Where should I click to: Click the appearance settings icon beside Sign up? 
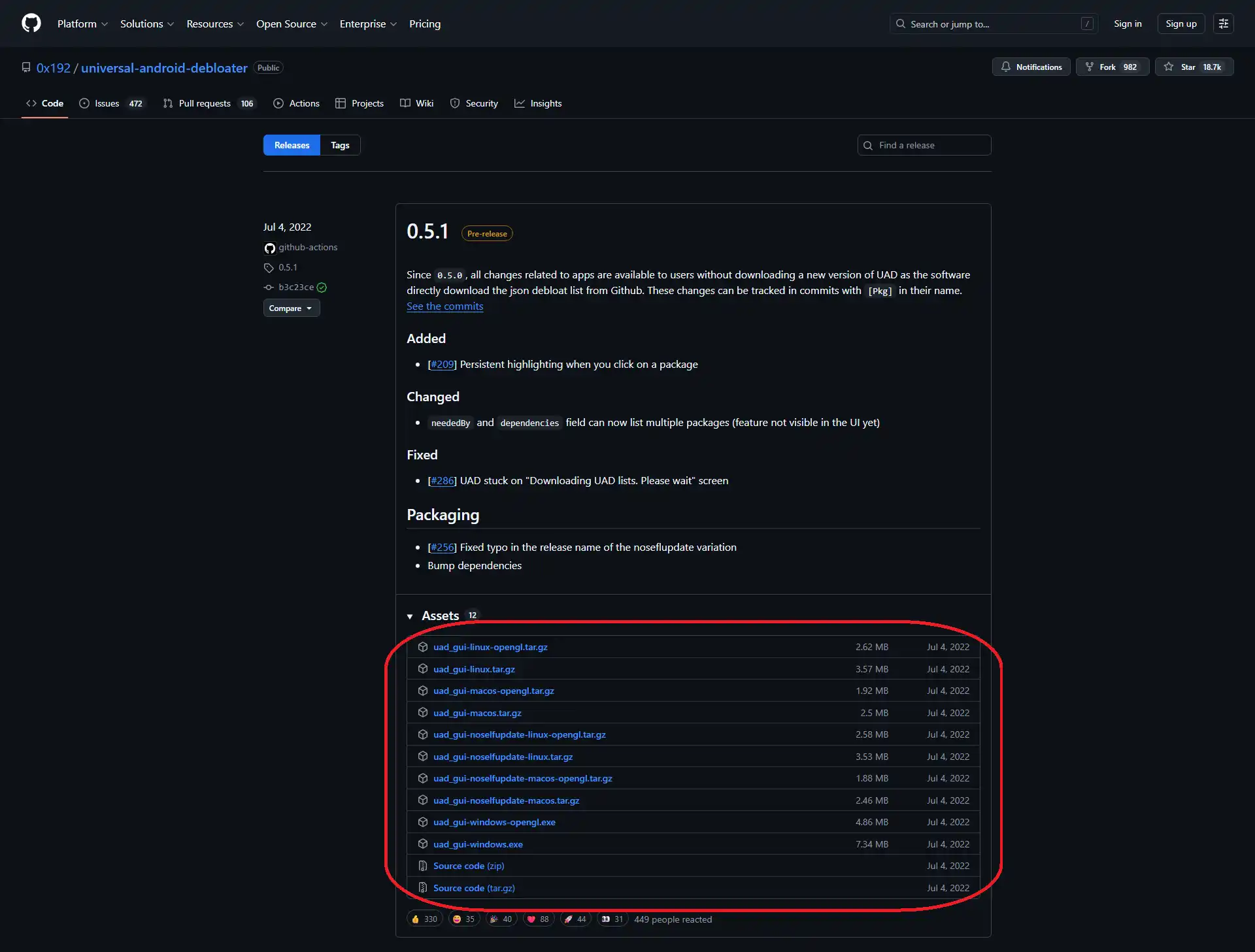[1223, 24]
